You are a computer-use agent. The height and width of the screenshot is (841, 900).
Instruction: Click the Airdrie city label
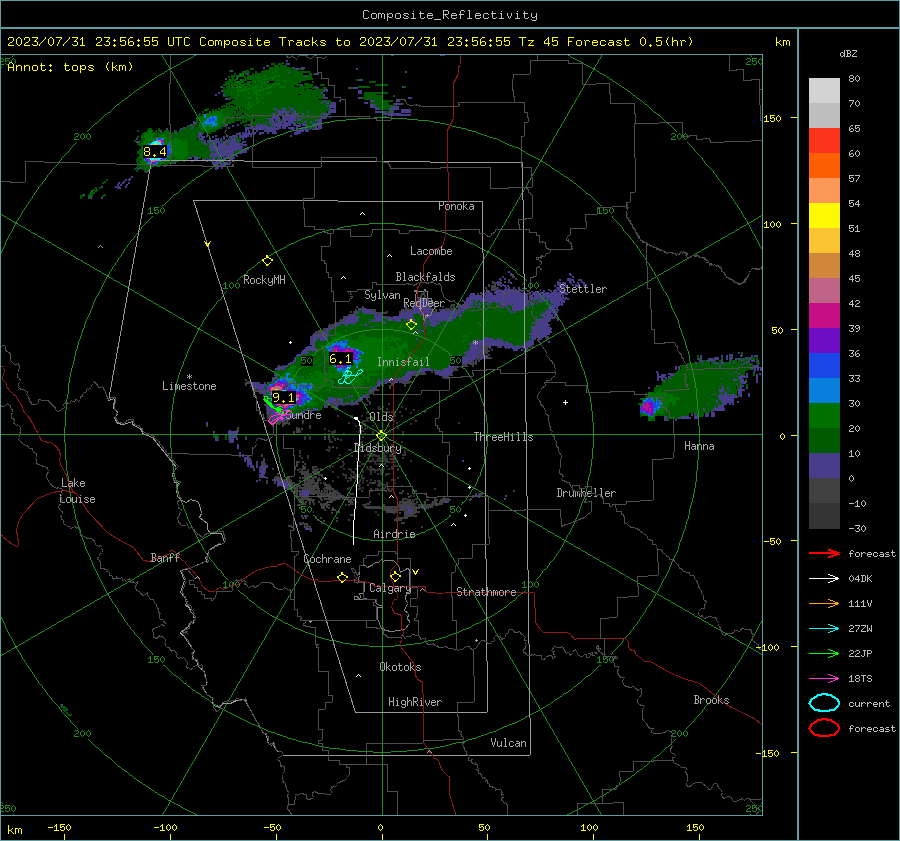click(394, 534)
